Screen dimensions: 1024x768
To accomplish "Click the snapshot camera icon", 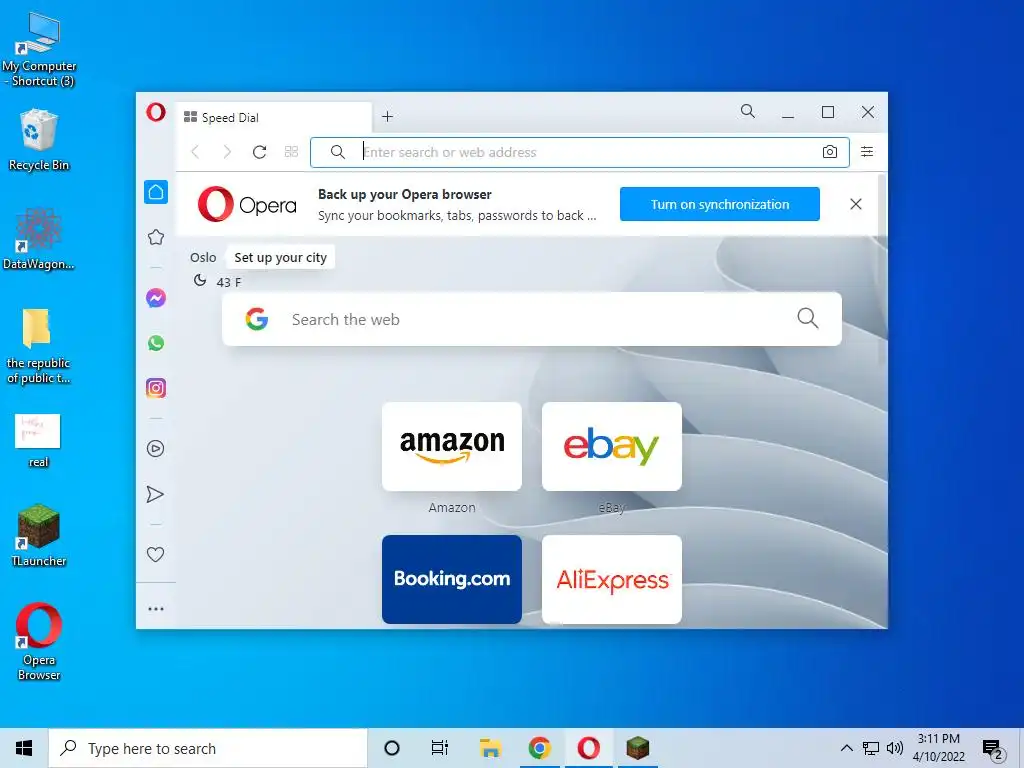I will (x=829, y=152).
